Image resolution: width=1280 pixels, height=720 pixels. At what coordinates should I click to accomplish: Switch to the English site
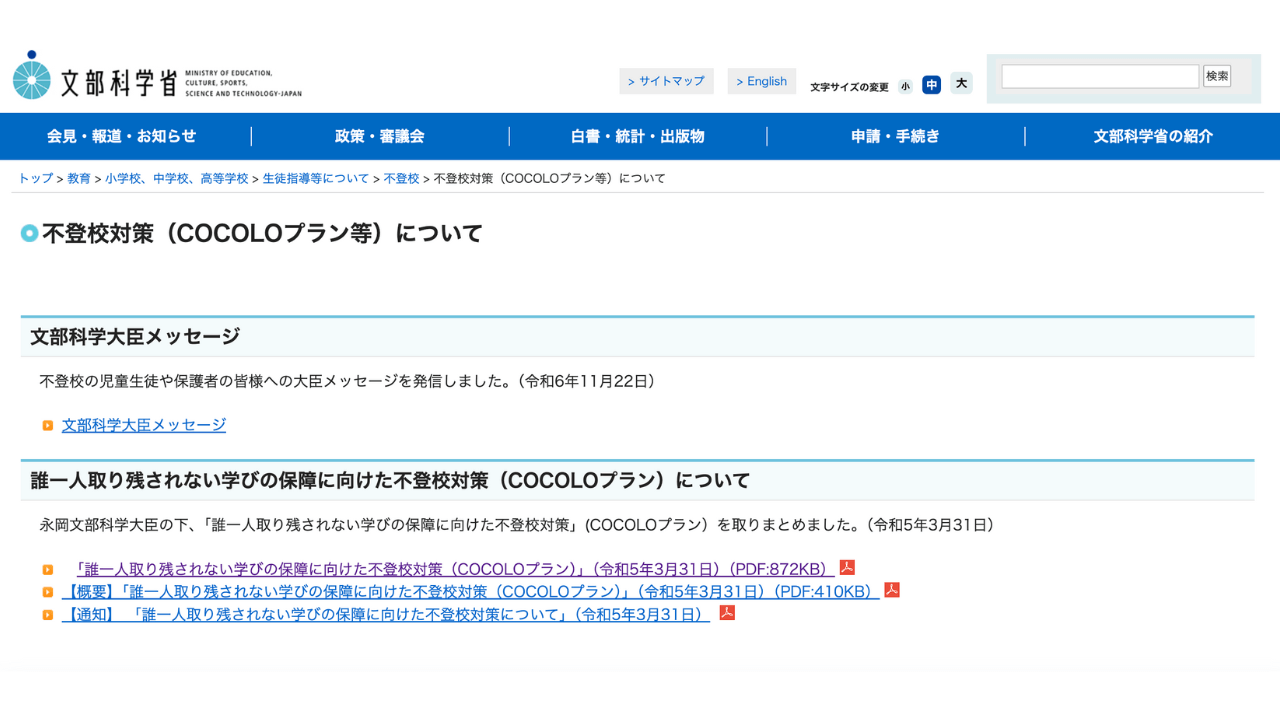(x=761, y=82)
